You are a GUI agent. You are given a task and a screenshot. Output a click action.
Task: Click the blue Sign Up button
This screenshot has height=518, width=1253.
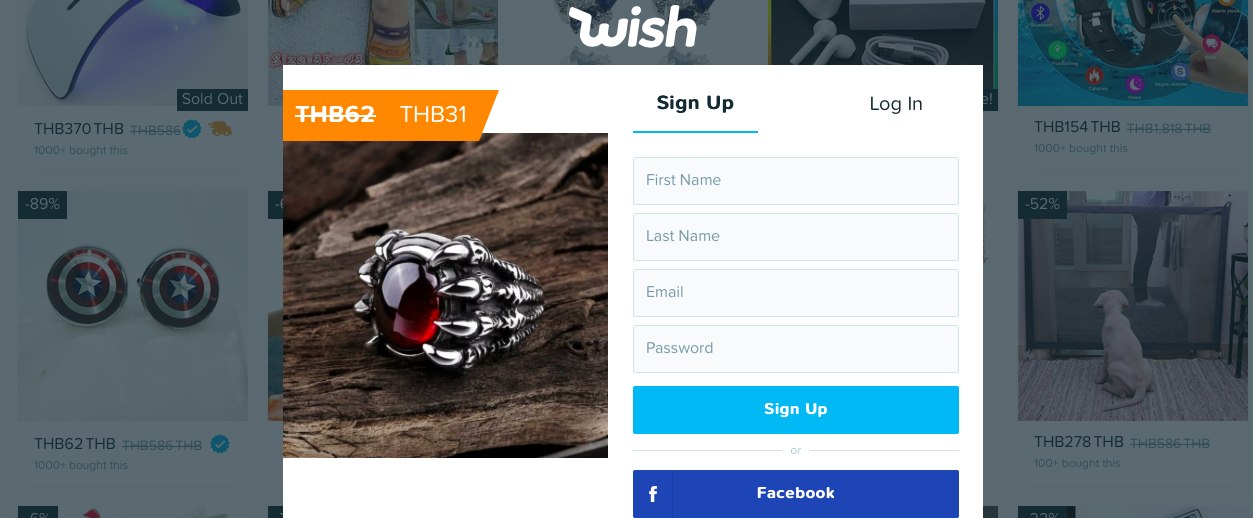[796, 409]
